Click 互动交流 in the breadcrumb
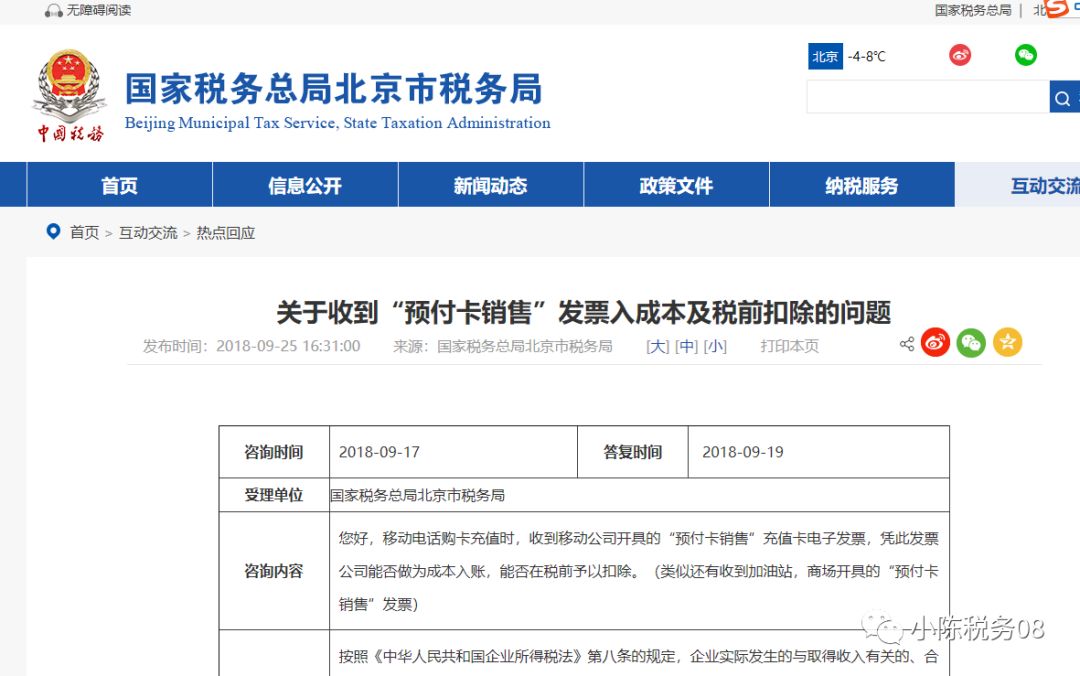This screenshot has width=1080, height=676. pyautogui.click(x=148, y=233)
